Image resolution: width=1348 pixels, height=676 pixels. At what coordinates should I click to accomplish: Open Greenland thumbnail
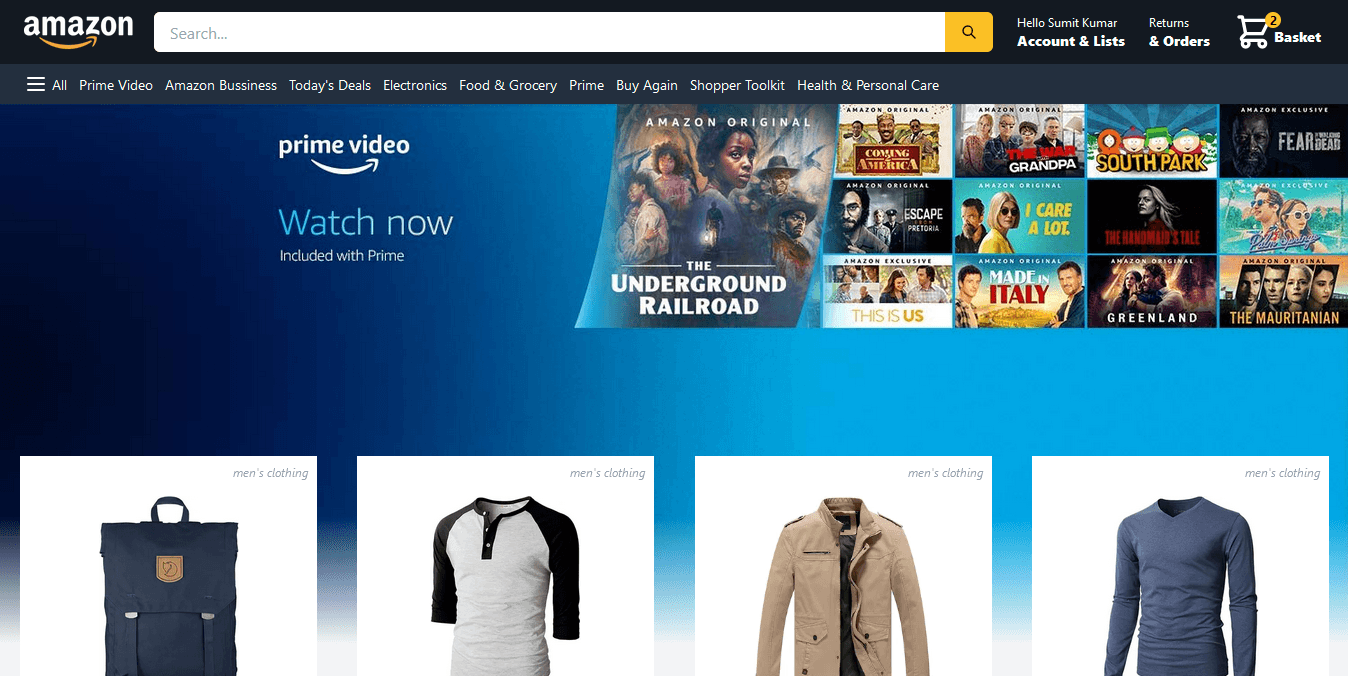tap(1152, 291)
